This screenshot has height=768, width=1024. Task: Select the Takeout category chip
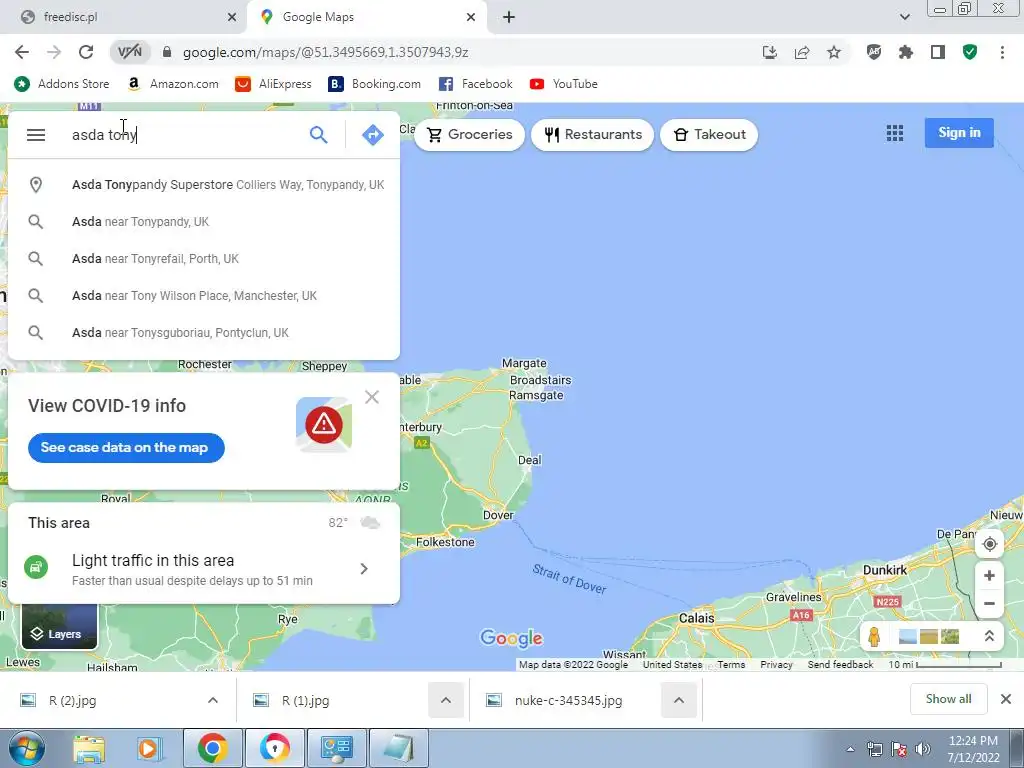click(x=709, y=135)
